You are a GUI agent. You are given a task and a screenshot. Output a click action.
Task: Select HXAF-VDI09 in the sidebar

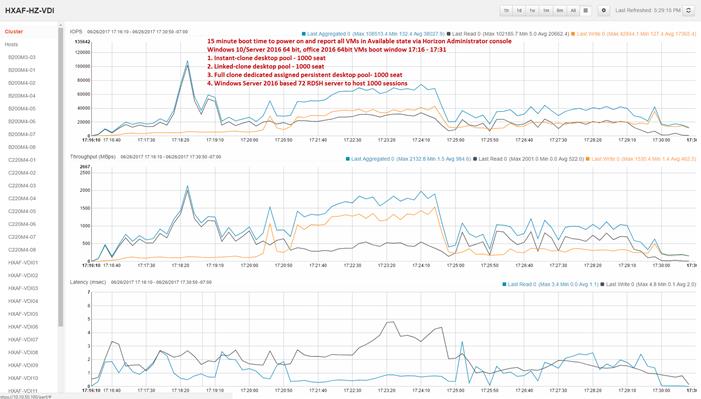click(23, 365)
